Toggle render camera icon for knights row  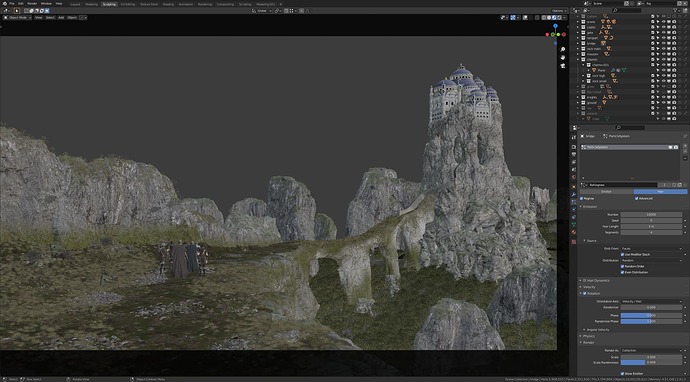674,97
